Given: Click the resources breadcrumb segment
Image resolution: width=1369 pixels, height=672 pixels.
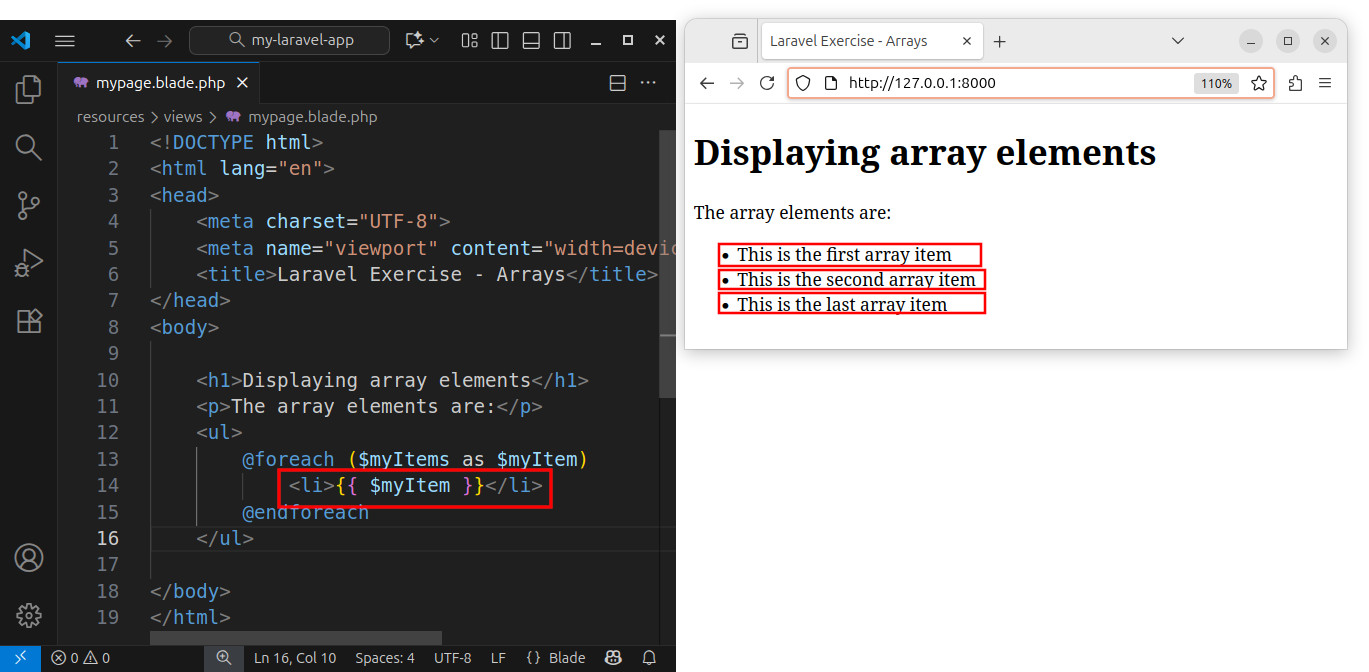Looking at the screenshot, I should (110, 117).
